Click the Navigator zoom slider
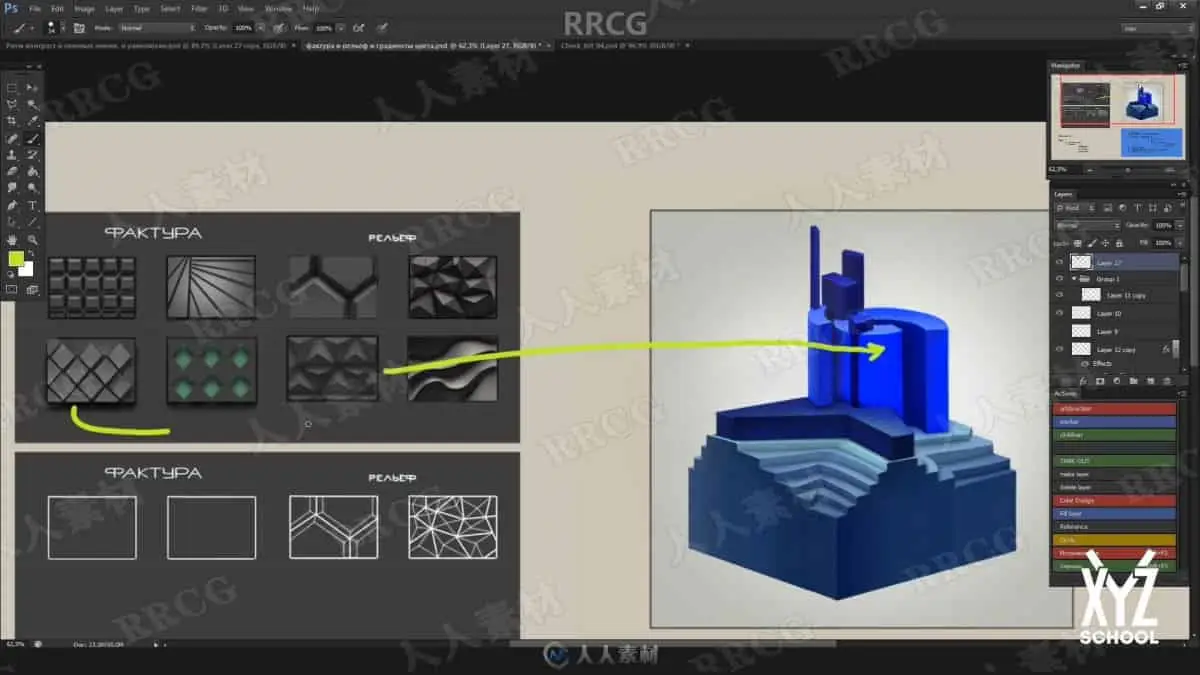Image resolution: width=1200 pixels, height=675 pixels. point(1130,170)
